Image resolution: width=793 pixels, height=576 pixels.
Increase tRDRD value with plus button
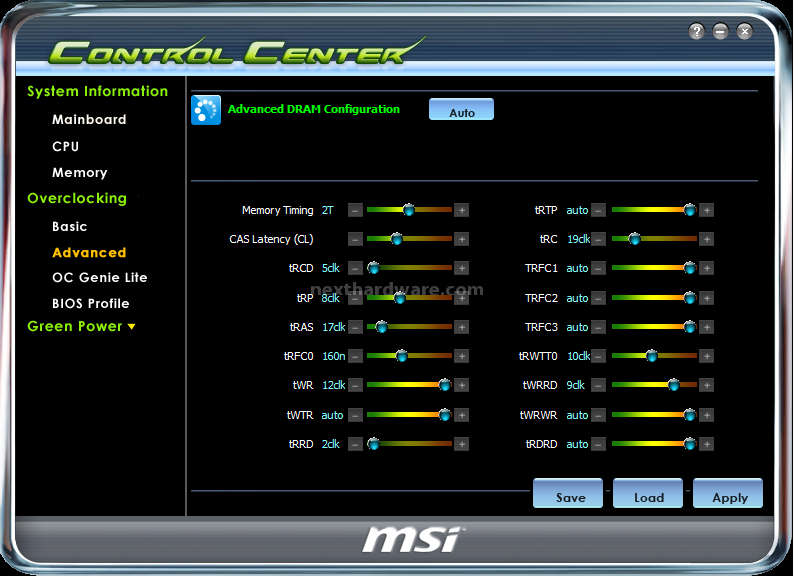pos(707,444)
